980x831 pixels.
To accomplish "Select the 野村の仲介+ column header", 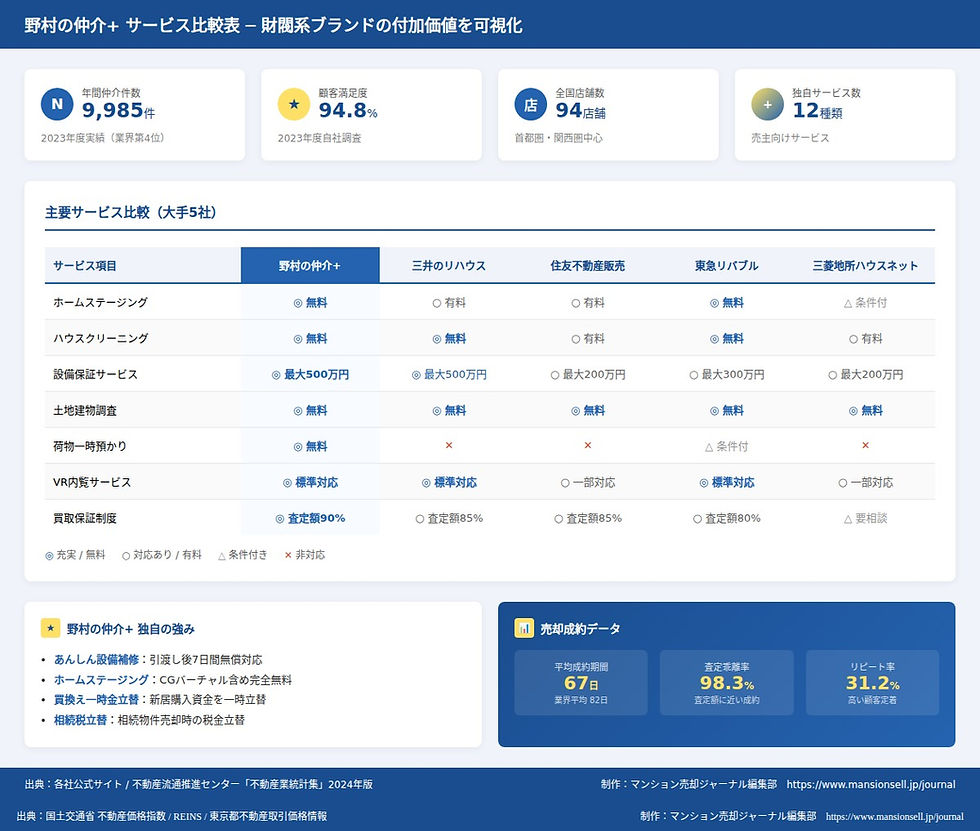I will point(310,266).
